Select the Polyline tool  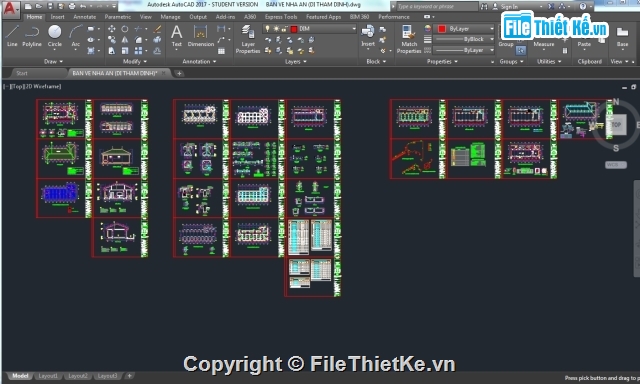coord(32,36)
